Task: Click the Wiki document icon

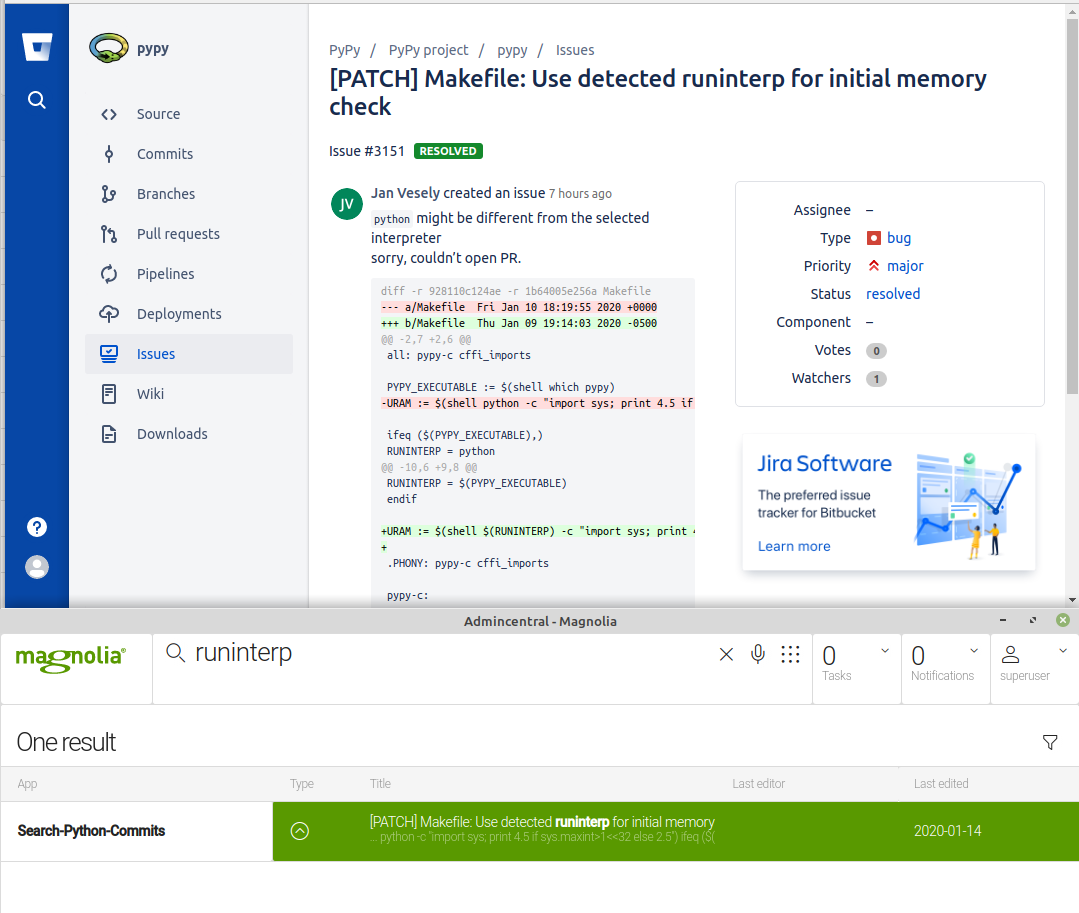Action: click(x=109, y=394)
